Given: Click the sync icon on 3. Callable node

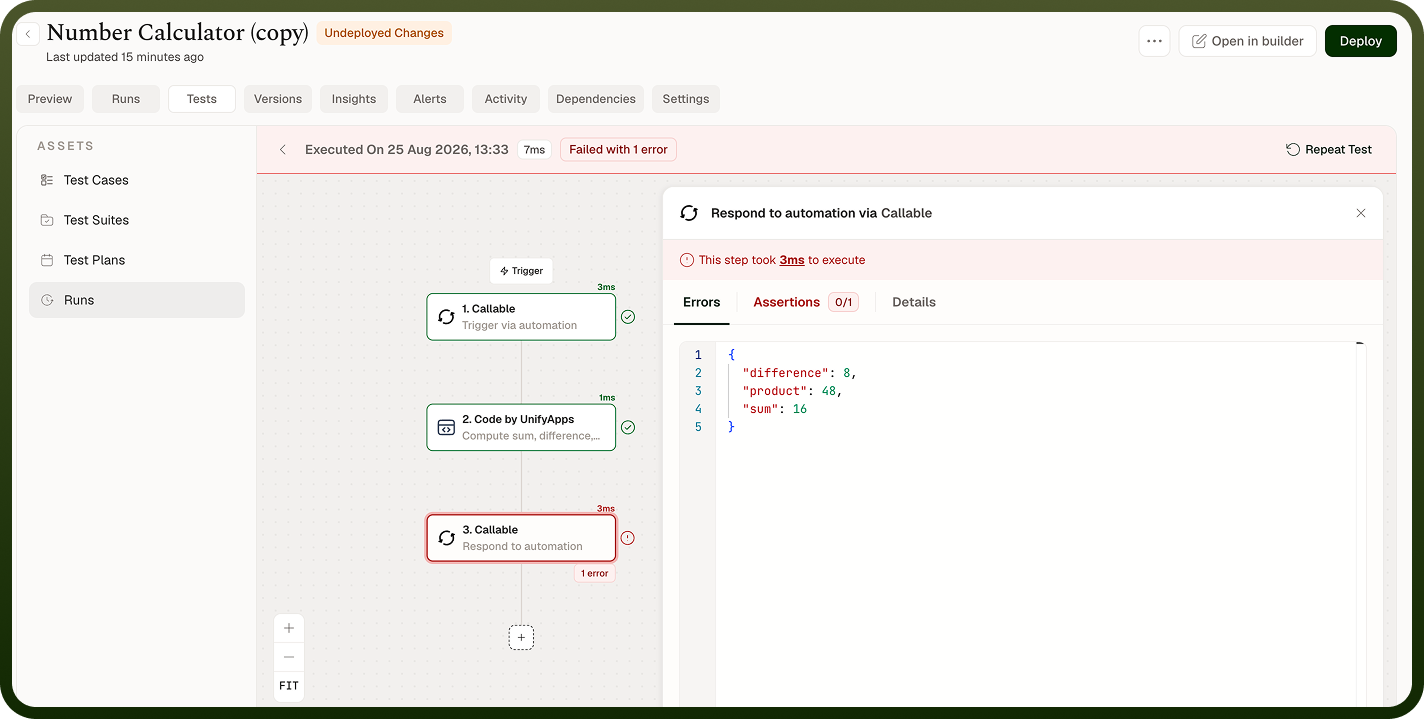Looking at the screenshot, I should click(446, 538).
